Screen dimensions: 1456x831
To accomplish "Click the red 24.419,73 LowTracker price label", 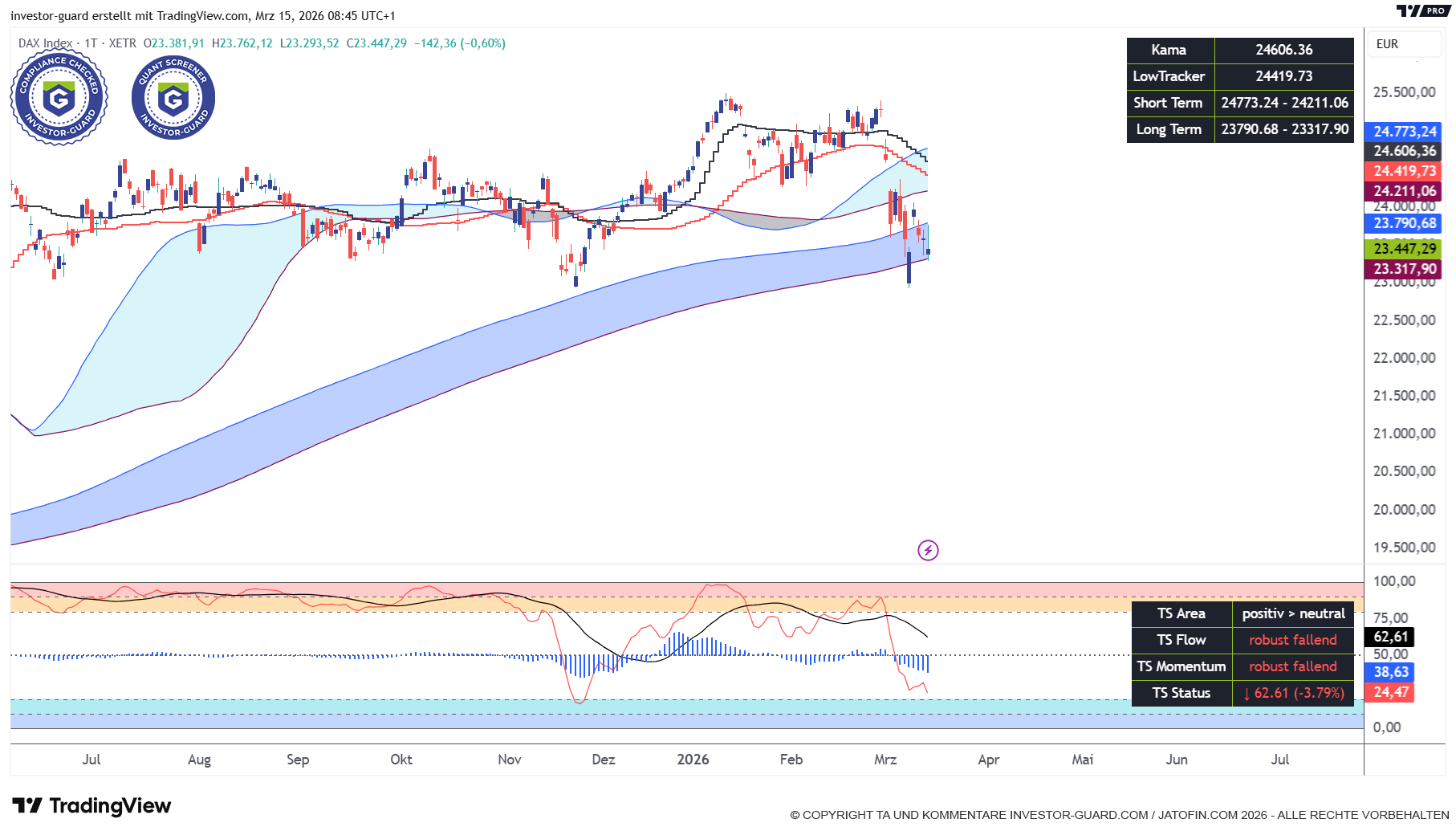I will coord(1404,171).
